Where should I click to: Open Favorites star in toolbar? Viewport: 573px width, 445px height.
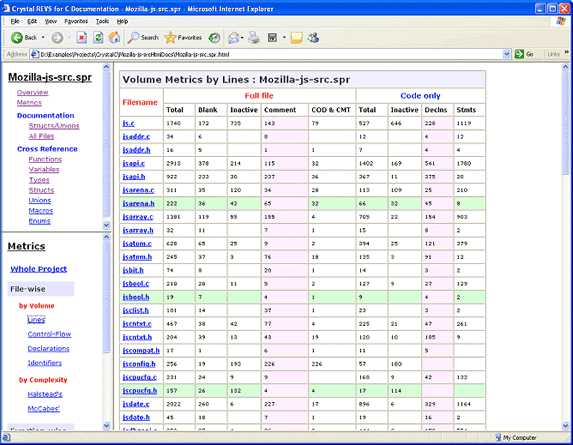170,37
